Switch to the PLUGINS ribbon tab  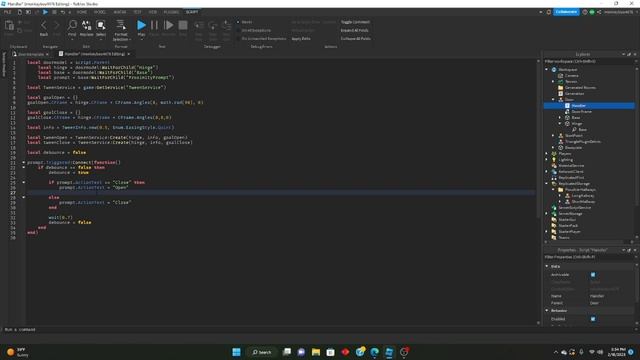click(171, 12)
